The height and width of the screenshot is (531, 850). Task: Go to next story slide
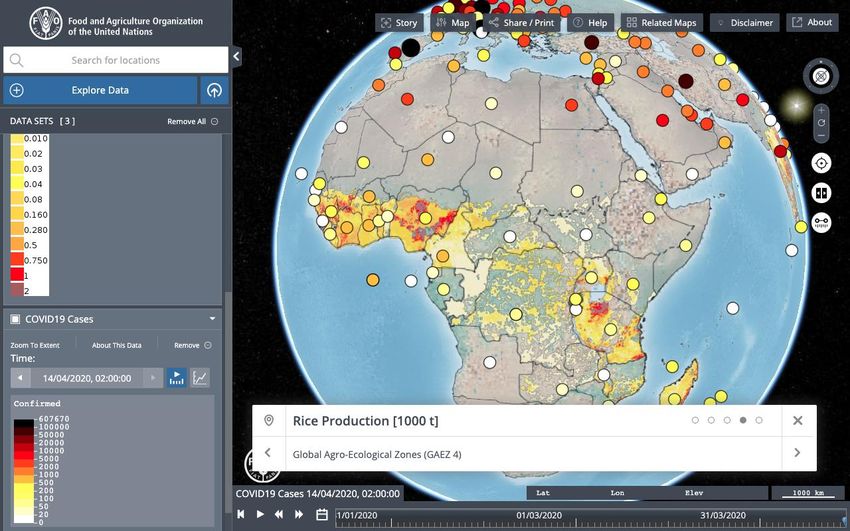[x=797, y=453]
